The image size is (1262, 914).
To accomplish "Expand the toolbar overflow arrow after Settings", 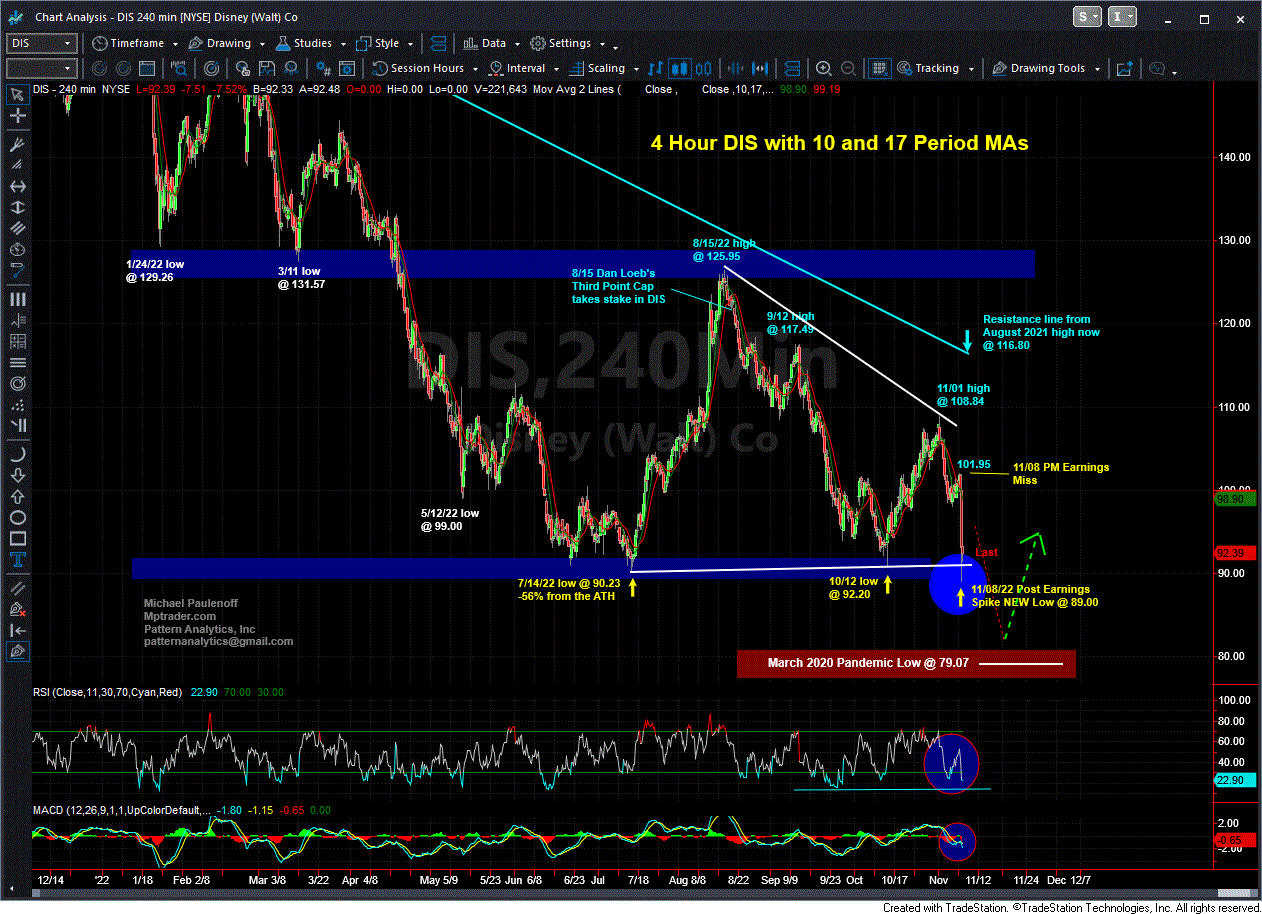I will pos(614,47).
